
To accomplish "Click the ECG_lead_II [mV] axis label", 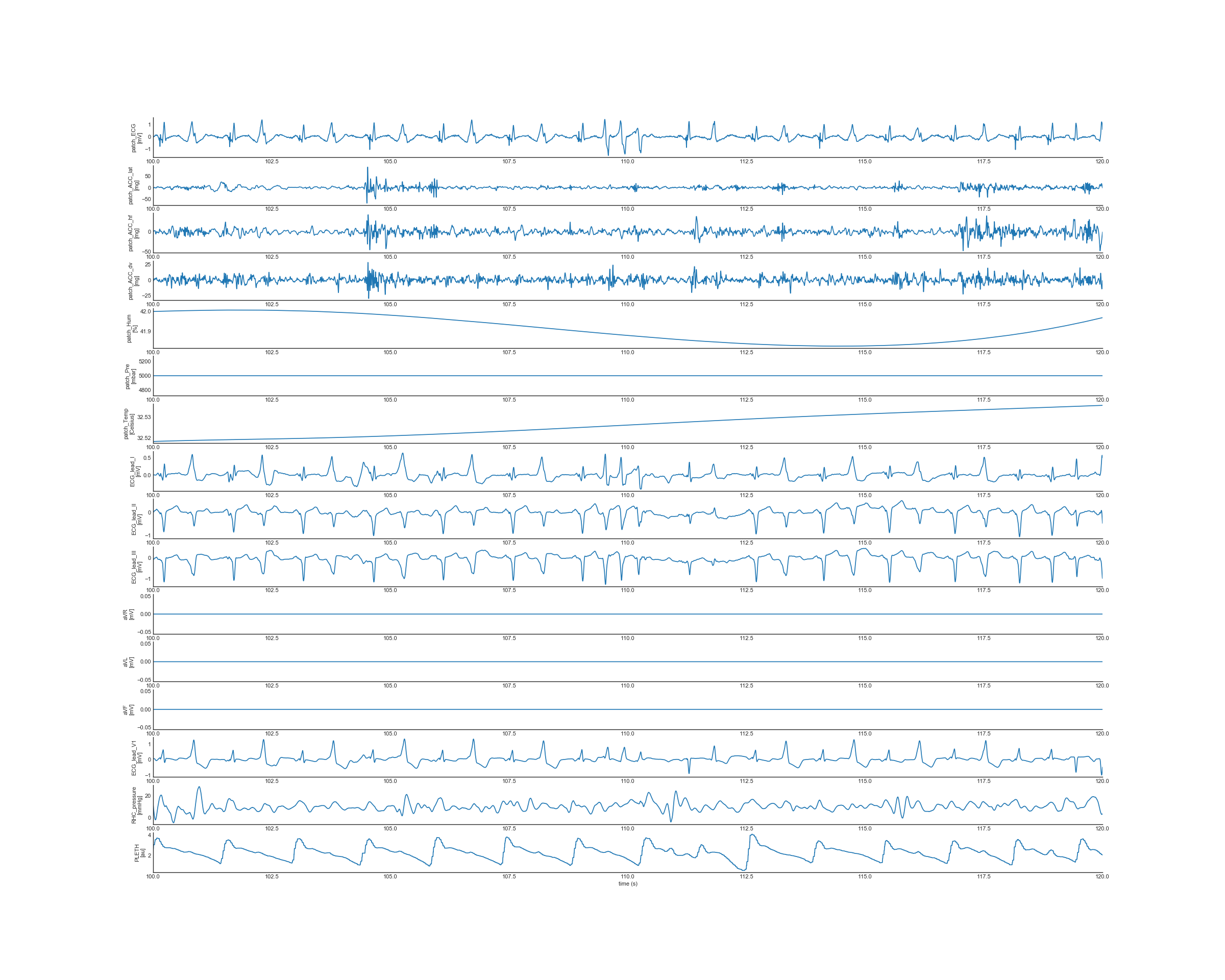I will pos(136,519).
